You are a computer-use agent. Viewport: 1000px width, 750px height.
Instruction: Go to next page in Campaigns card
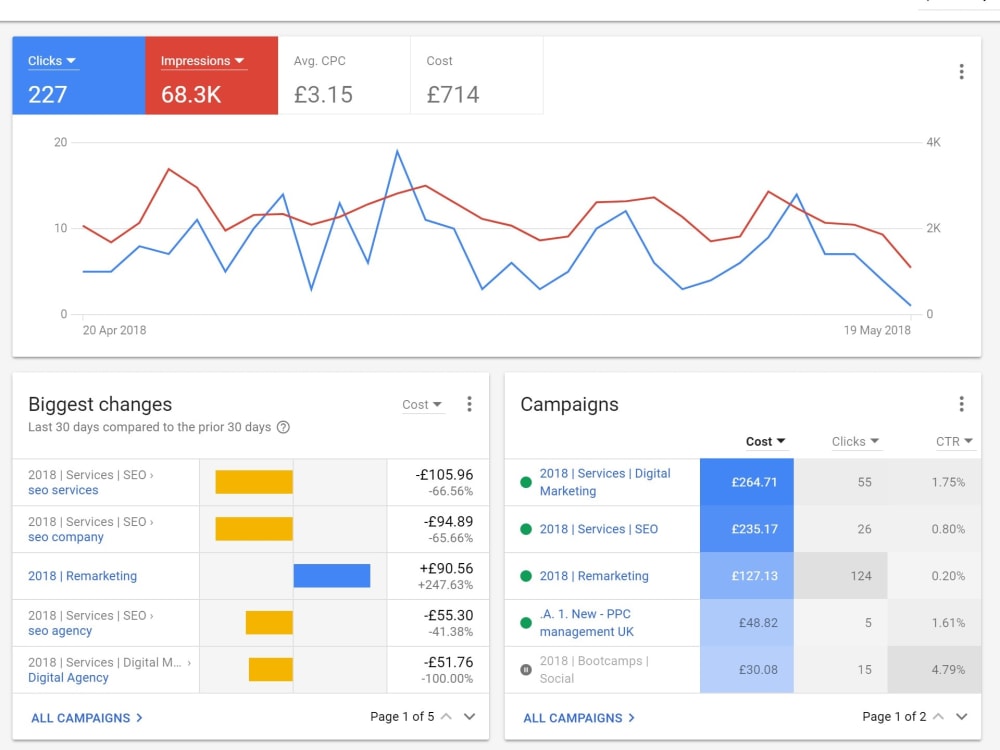pos(961,717)
